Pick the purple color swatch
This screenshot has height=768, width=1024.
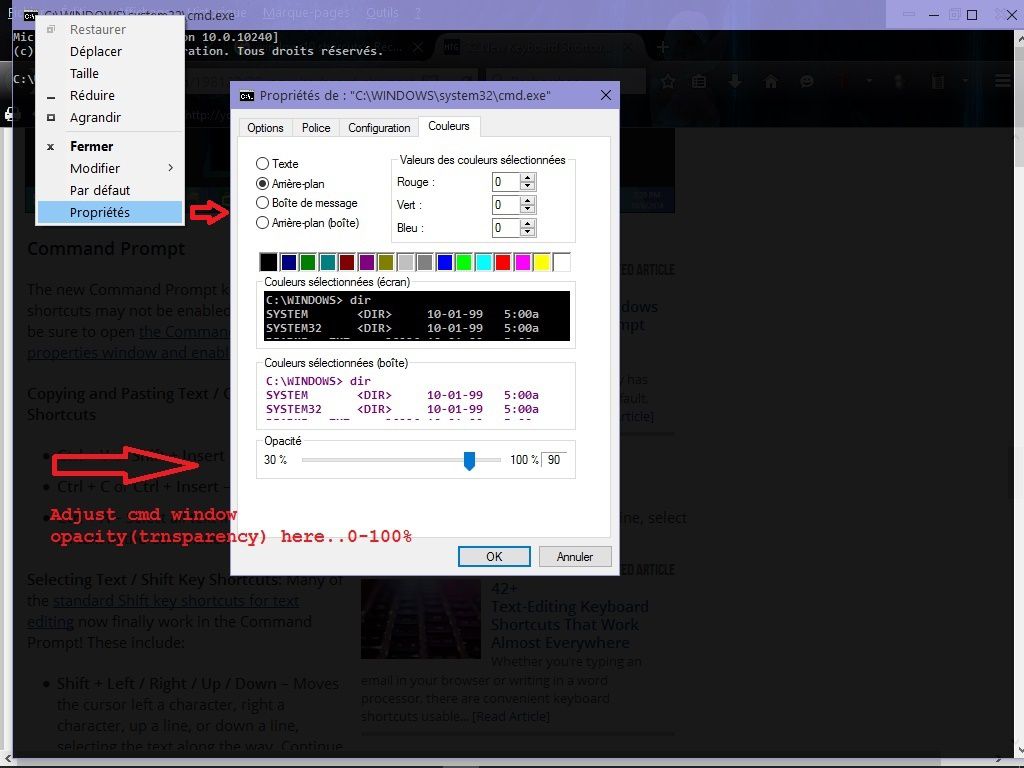point(366,262)
